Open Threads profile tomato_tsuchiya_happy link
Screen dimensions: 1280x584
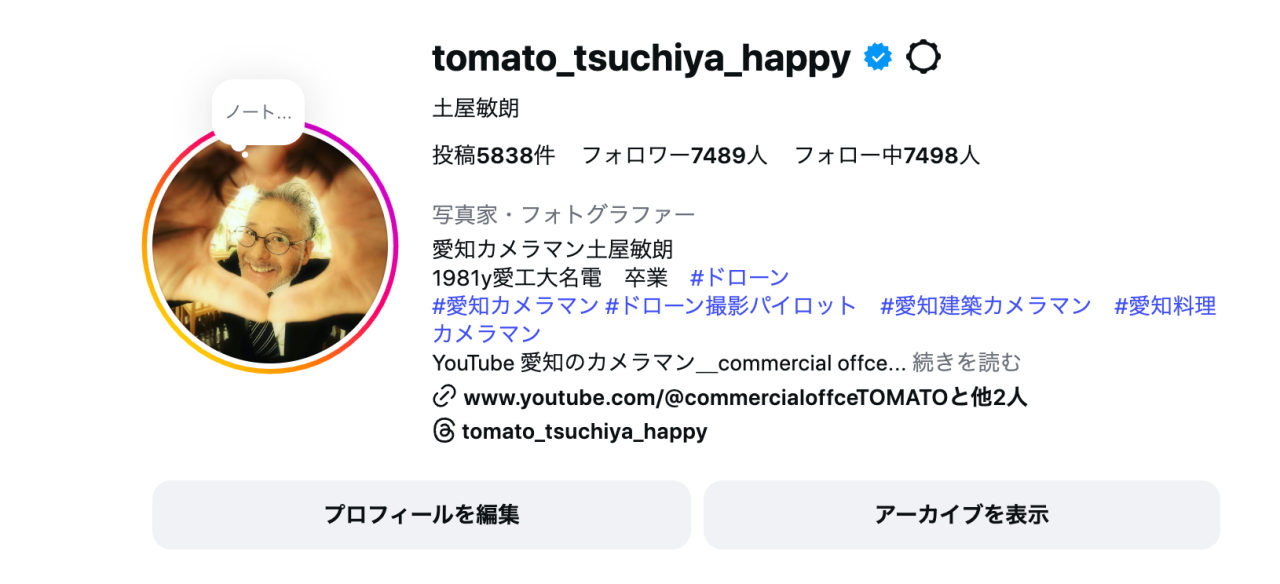tap(584, 431)
